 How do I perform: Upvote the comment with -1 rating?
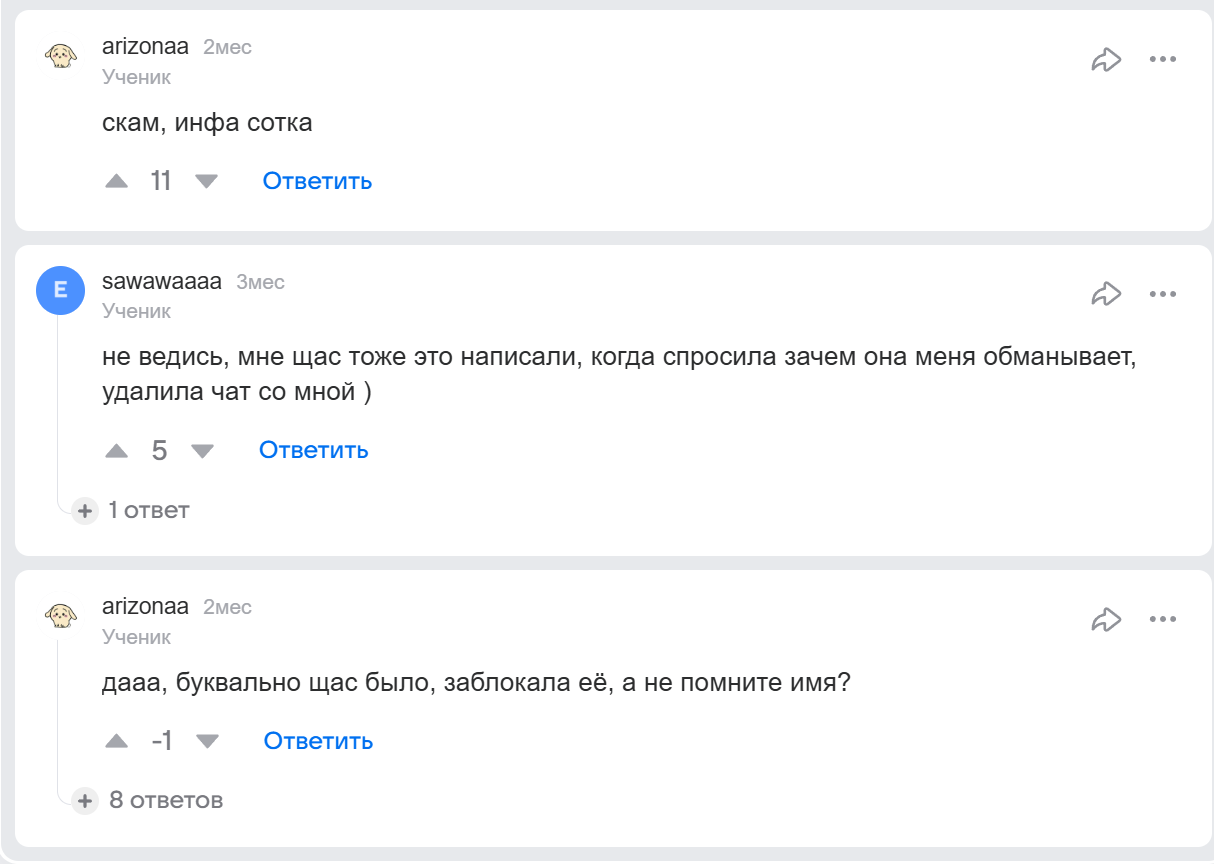[x=118, y=740]
